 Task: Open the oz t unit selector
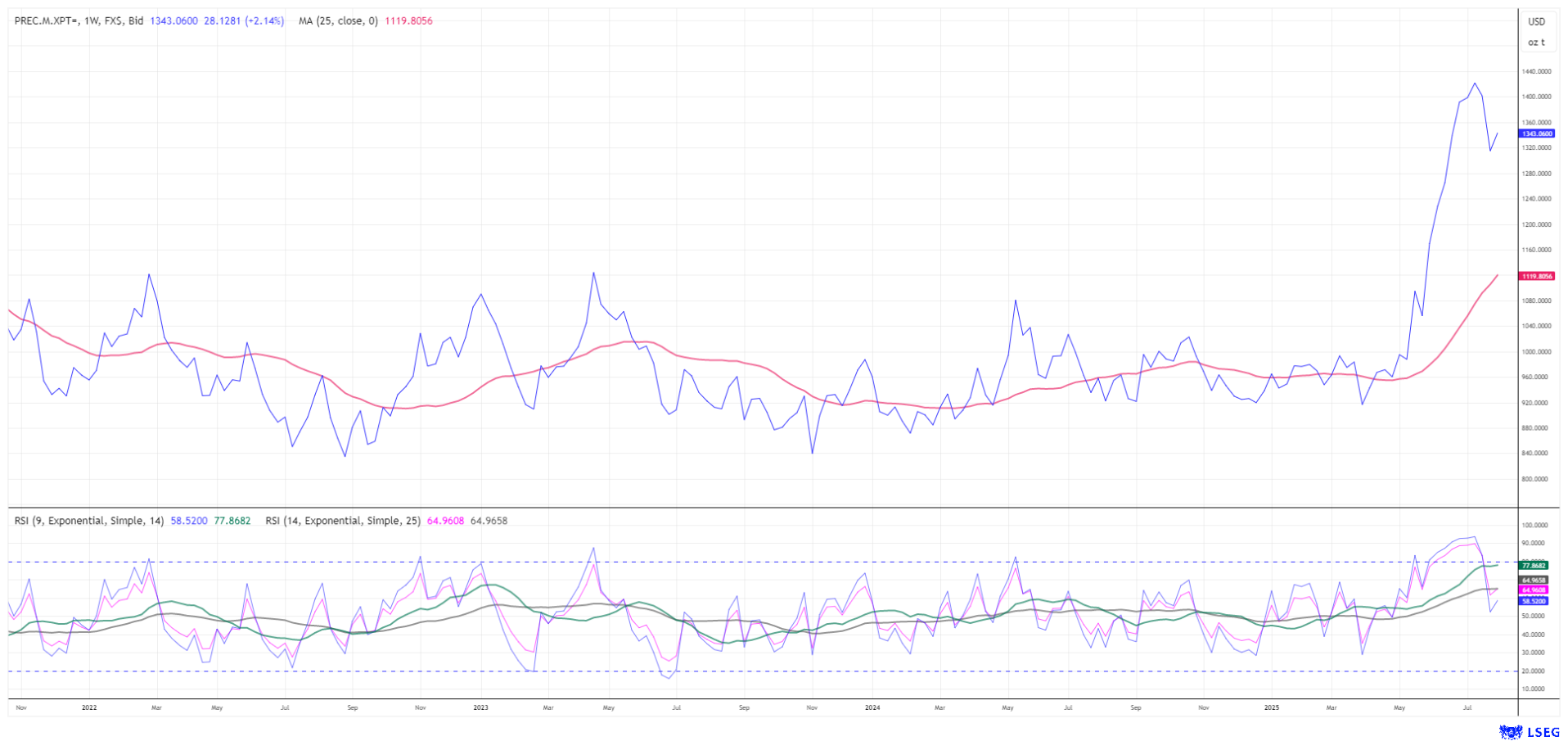click(1536, 43)
